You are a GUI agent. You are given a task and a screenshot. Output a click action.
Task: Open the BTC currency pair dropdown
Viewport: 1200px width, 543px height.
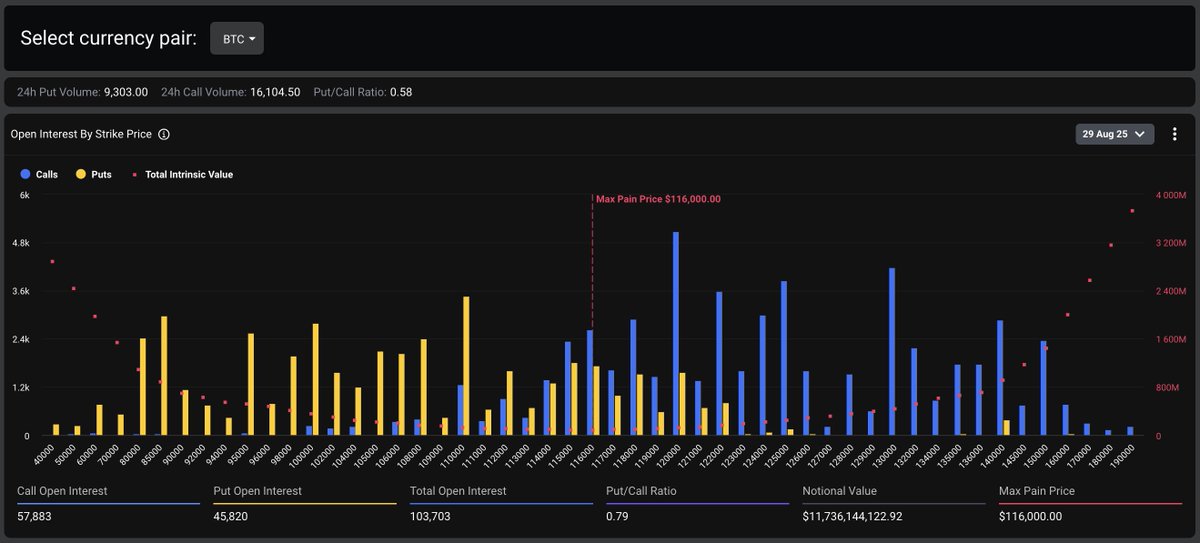[237, 38]
